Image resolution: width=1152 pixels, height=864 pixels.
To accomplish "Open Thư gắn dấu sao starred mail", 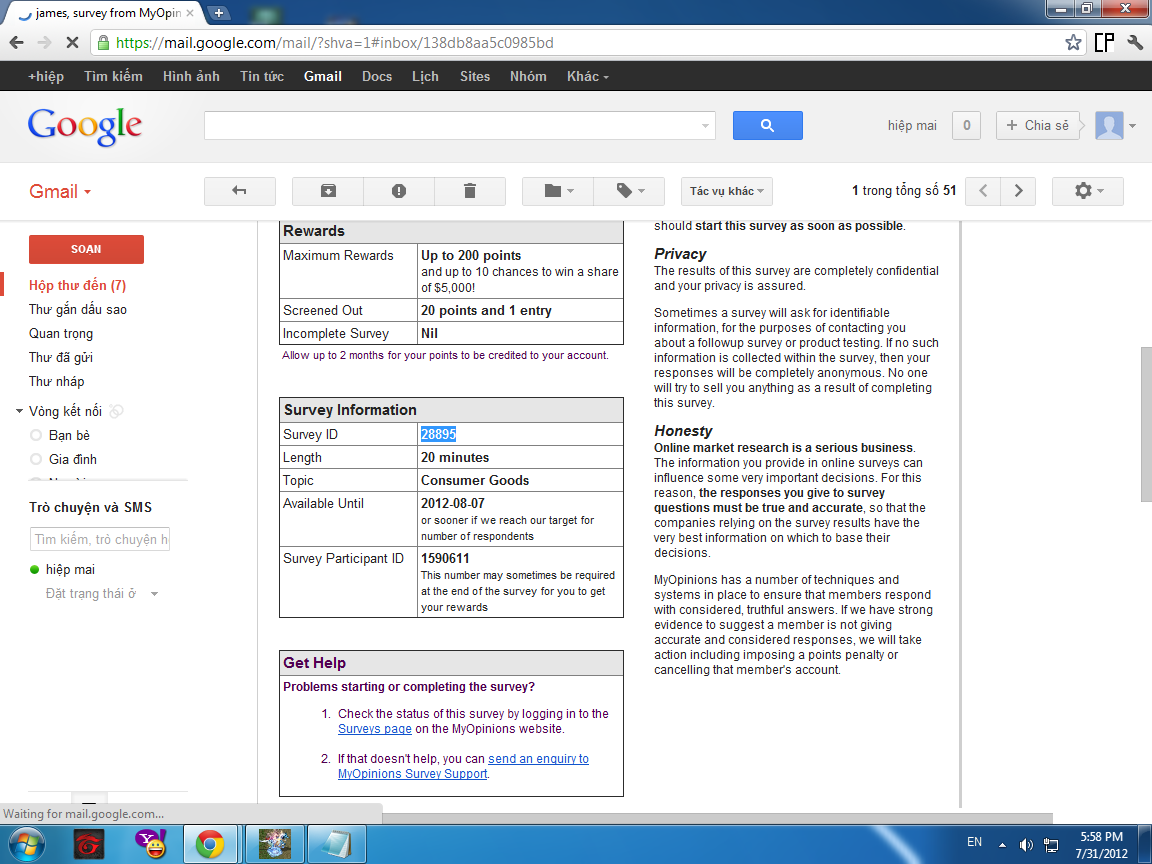I will [77, 309].
